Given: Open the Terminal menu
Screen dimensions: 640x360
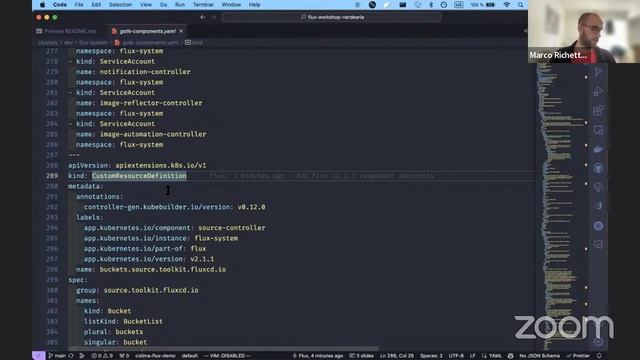Looking at the screenshot, I should point(203,5).
